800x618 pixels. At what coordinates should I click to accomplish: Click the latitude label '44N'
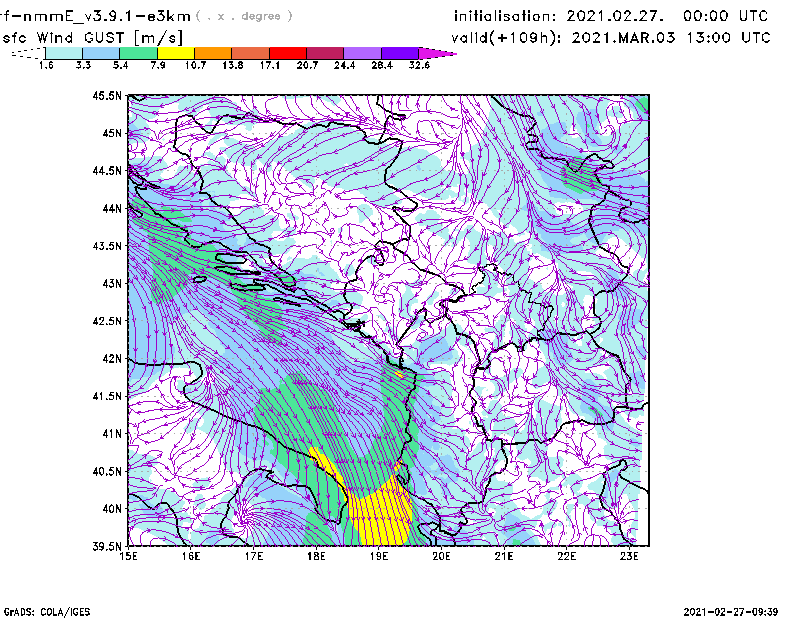coord(112,208)
